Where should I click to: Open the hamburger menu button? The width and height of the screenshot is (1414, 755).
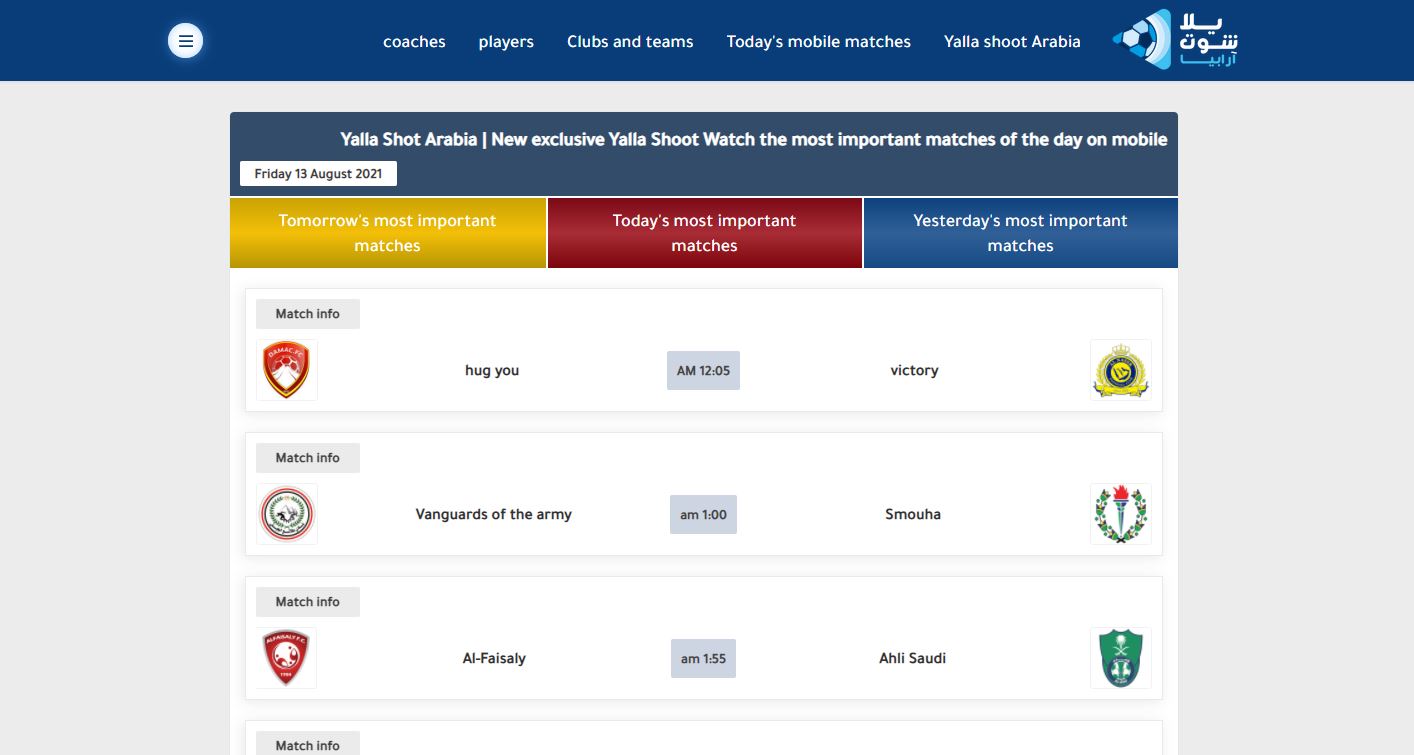click(x=185, y=41)
